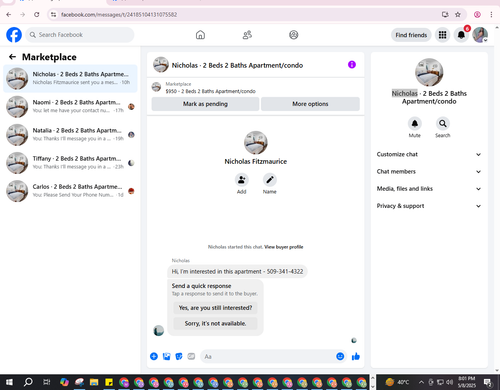Click the chat header title 'Nicholas · 2 Beds 2 Baths Apartment/condo'
This screenshot has height=390, width=500.
tap(237, 65)
